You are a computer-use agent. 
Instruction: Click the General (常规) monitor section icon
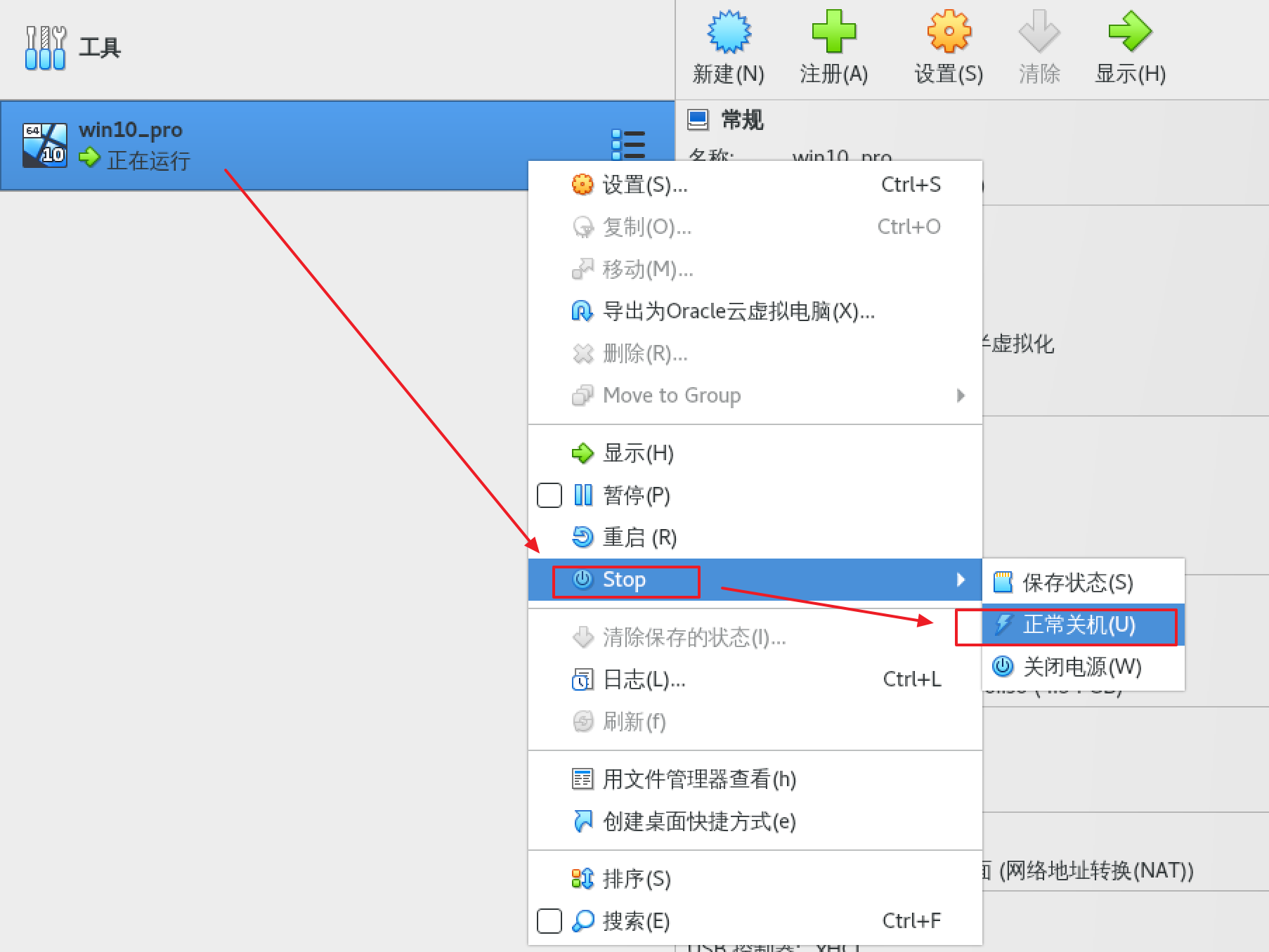[x=698, y=120]
